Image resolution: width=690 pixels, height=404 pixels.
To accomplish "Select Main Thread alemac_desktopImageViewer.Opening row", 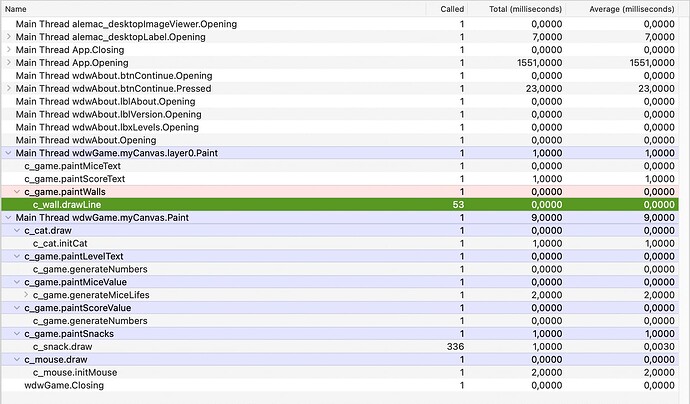I will click(x=340, y=24).
